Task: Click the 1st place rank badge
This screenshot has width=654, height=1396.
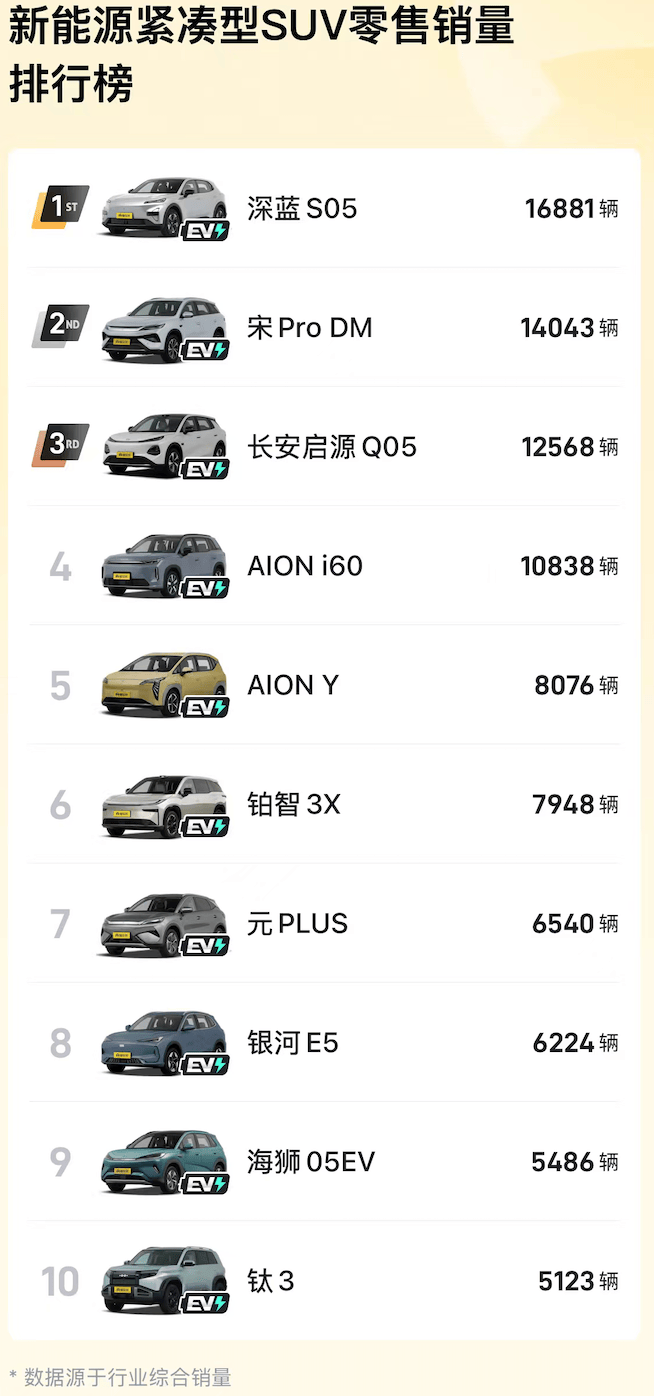Action: point(61,207)
